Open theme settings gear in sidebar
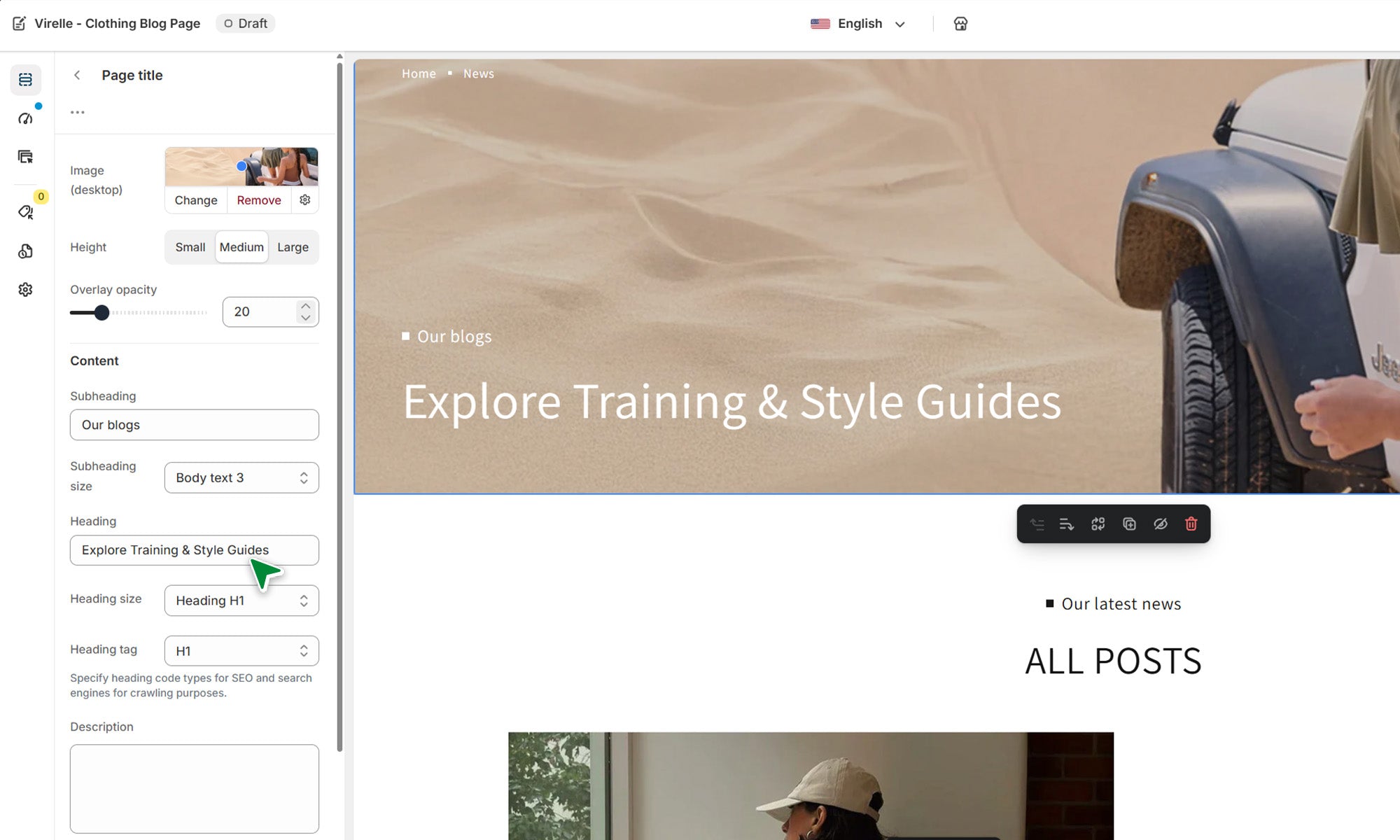The height and width of the screenshot is (840, 1400). 25,289
